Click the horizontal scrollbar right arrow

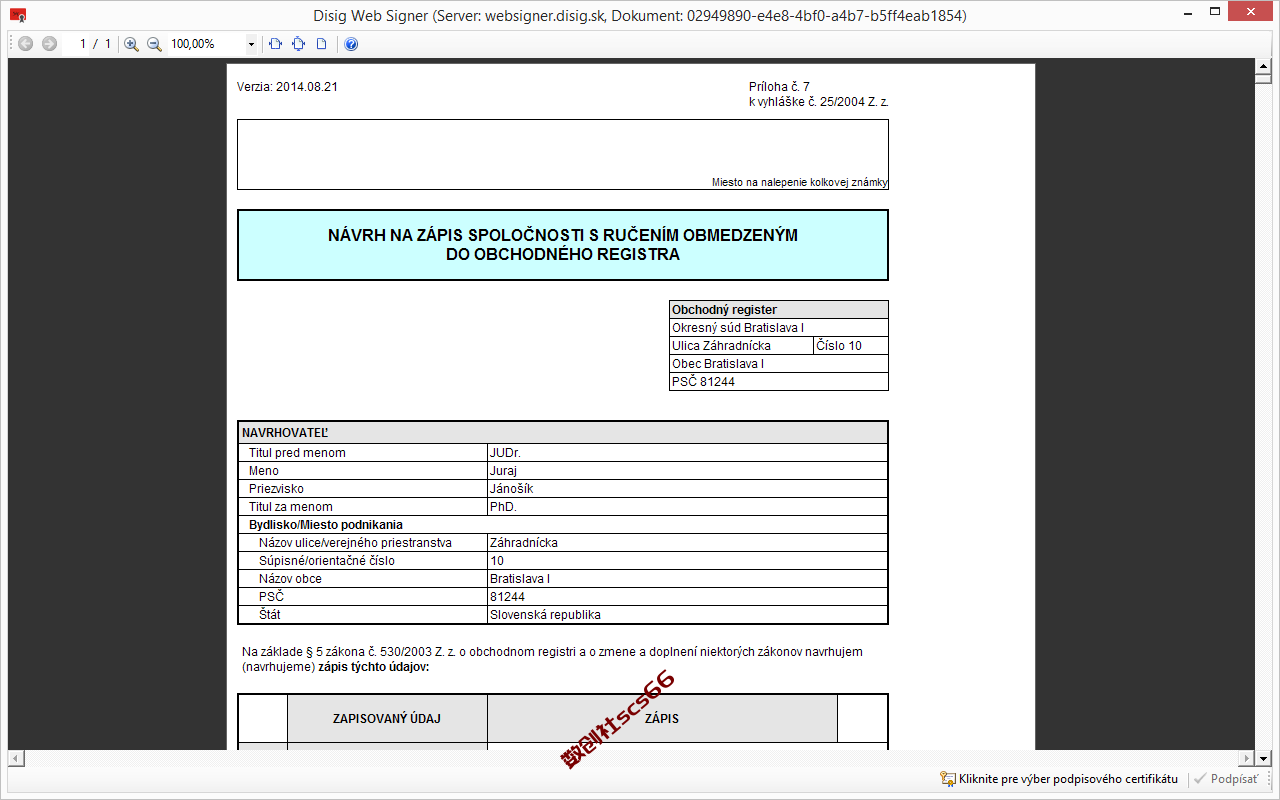(1245, 758)
